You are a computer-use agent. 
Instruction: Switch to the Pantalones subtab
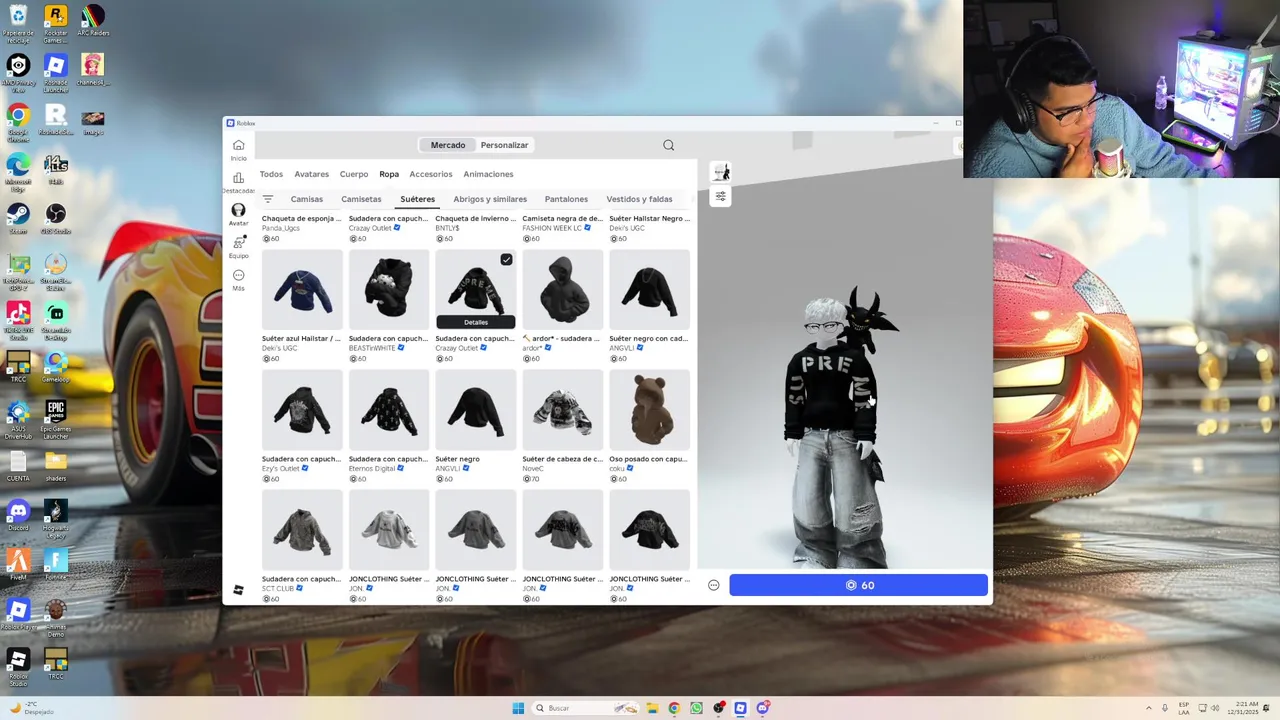click(566, 199)
